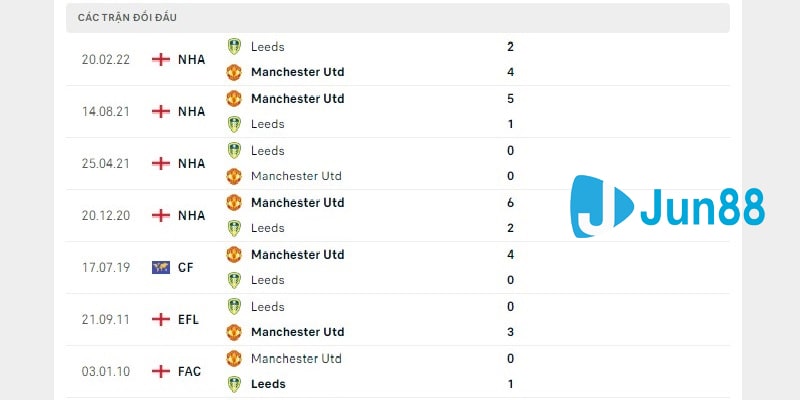Click score 6 for Manchester Utd
800x400 pixels.
511,202
